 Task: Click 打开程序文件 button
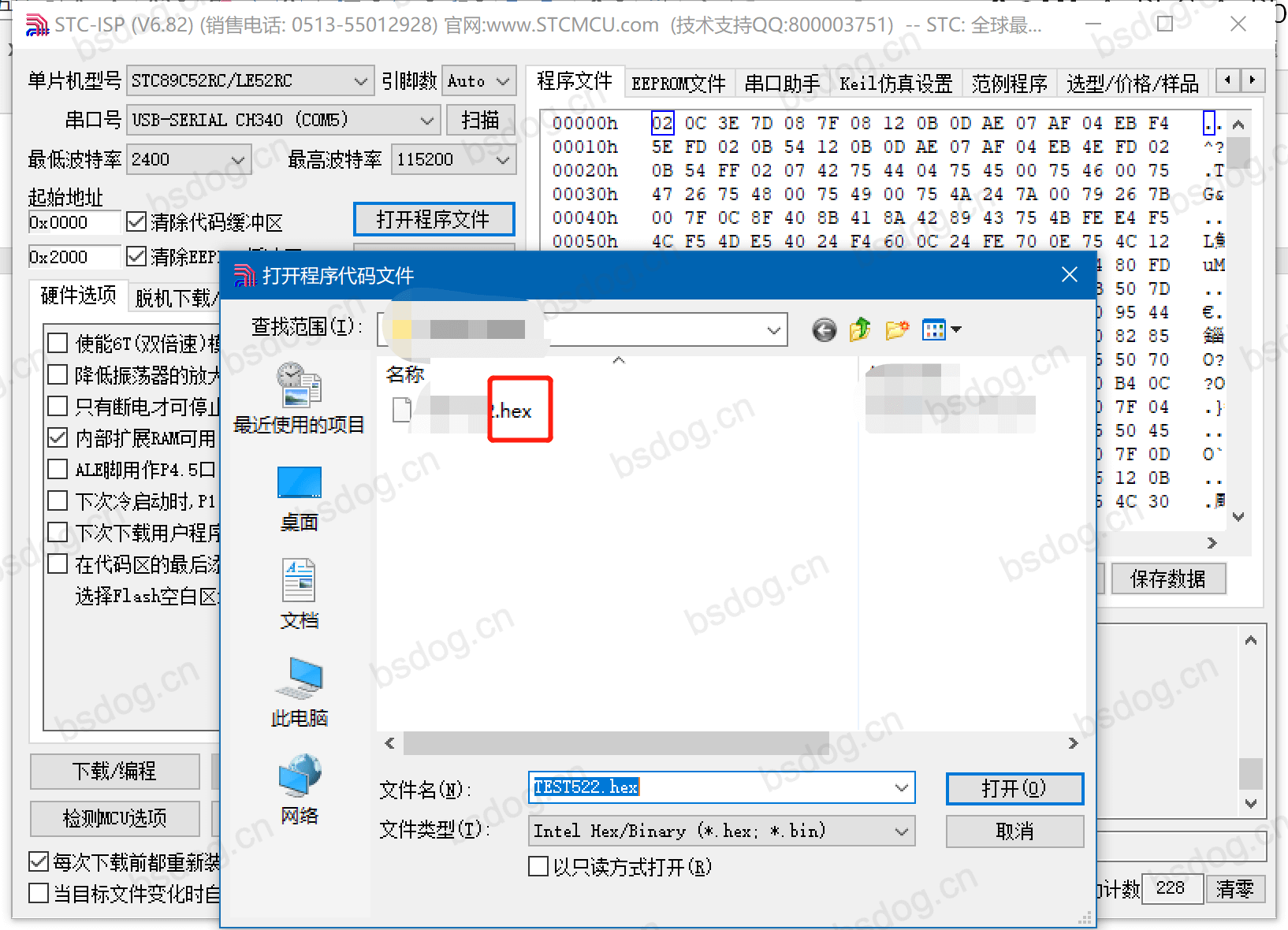tap(434, 219)
